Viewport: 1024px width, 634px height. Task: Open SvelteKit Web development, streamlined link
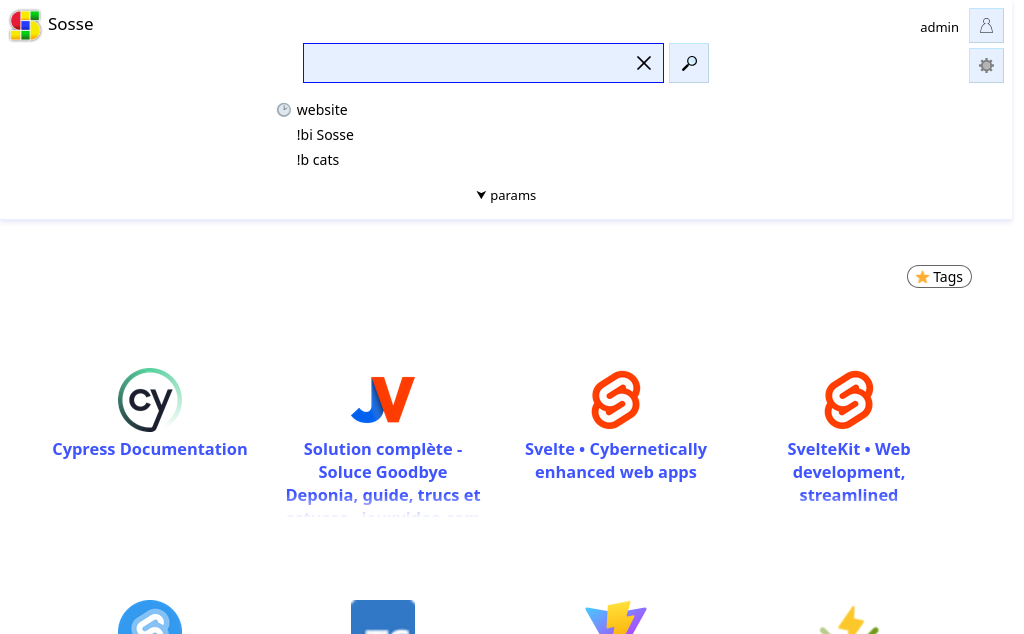point(849,472)
